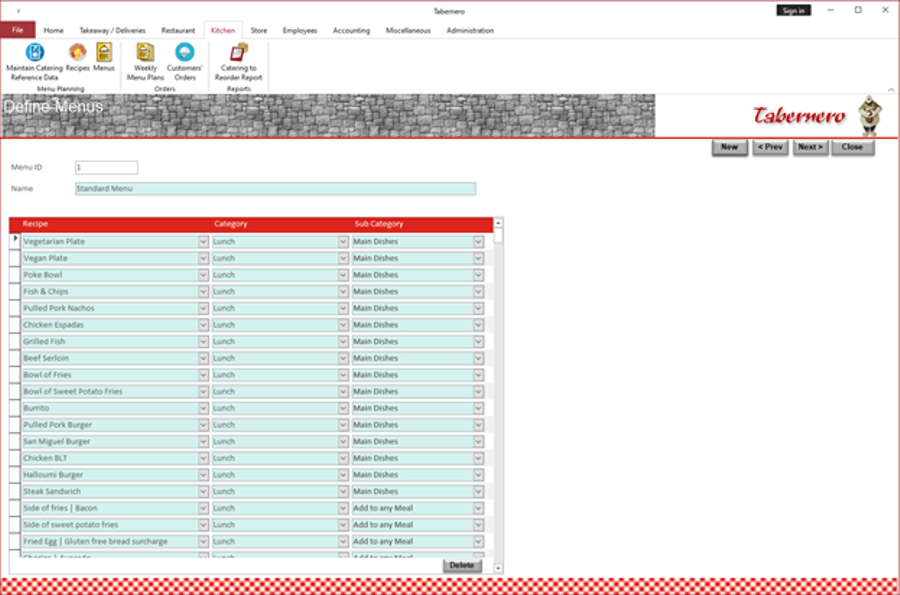Open Weekly Menu Plans
Viewport: 900px width, 595px height.
pos(145,62)
